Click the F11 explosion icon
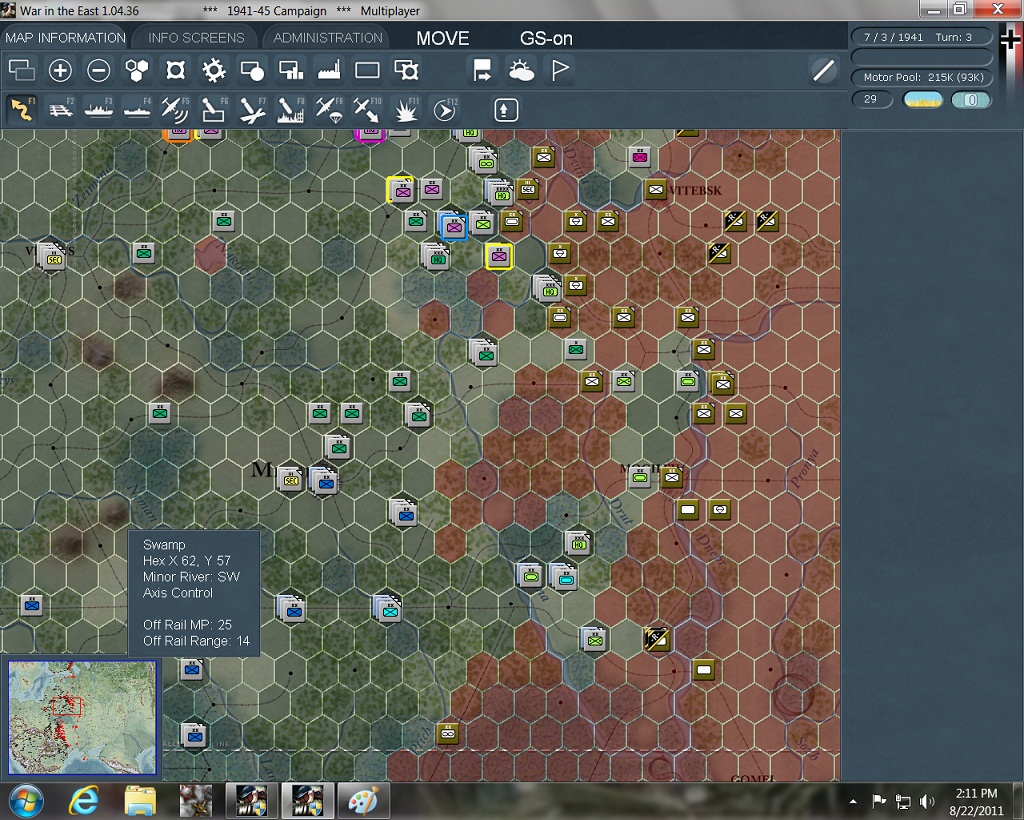The image size is (1024, 820). tap(406, 109)
